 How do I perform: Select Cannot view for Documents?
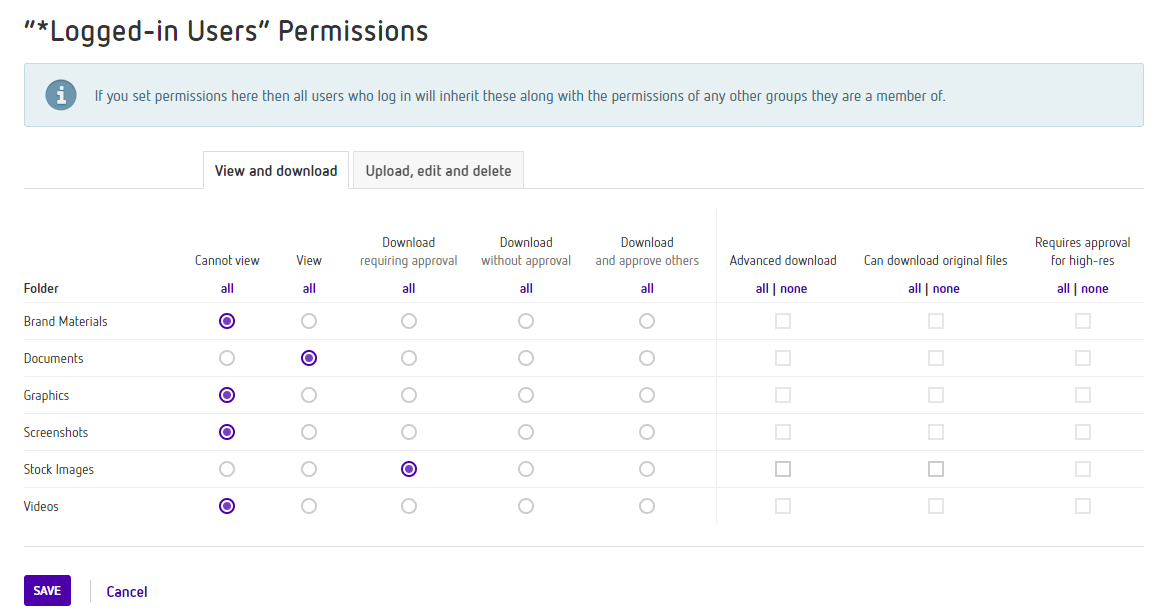(x=227, y=358)
